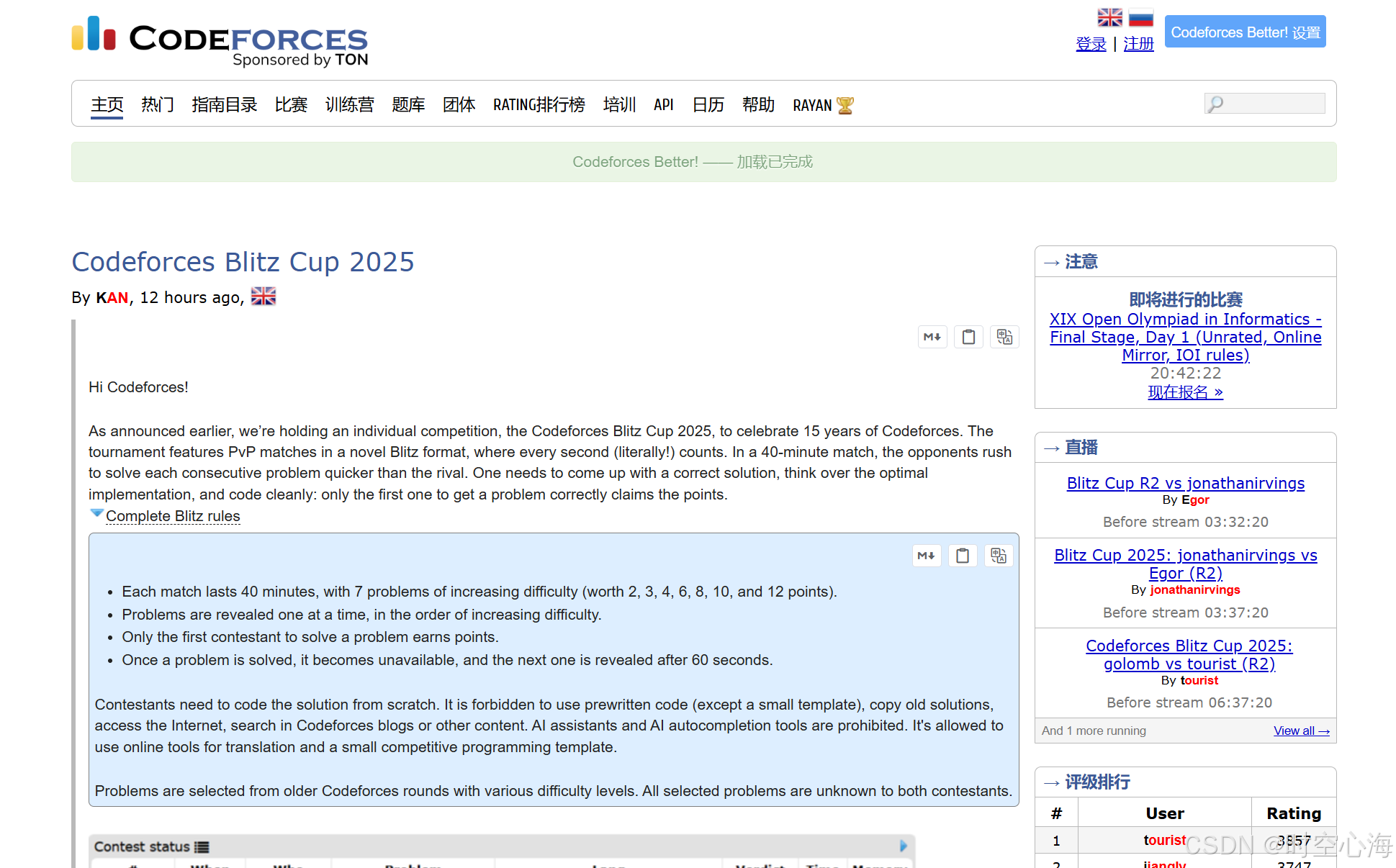
Task: Click the top post's Markdown (M↓) view icon
Action: (932, 337)
